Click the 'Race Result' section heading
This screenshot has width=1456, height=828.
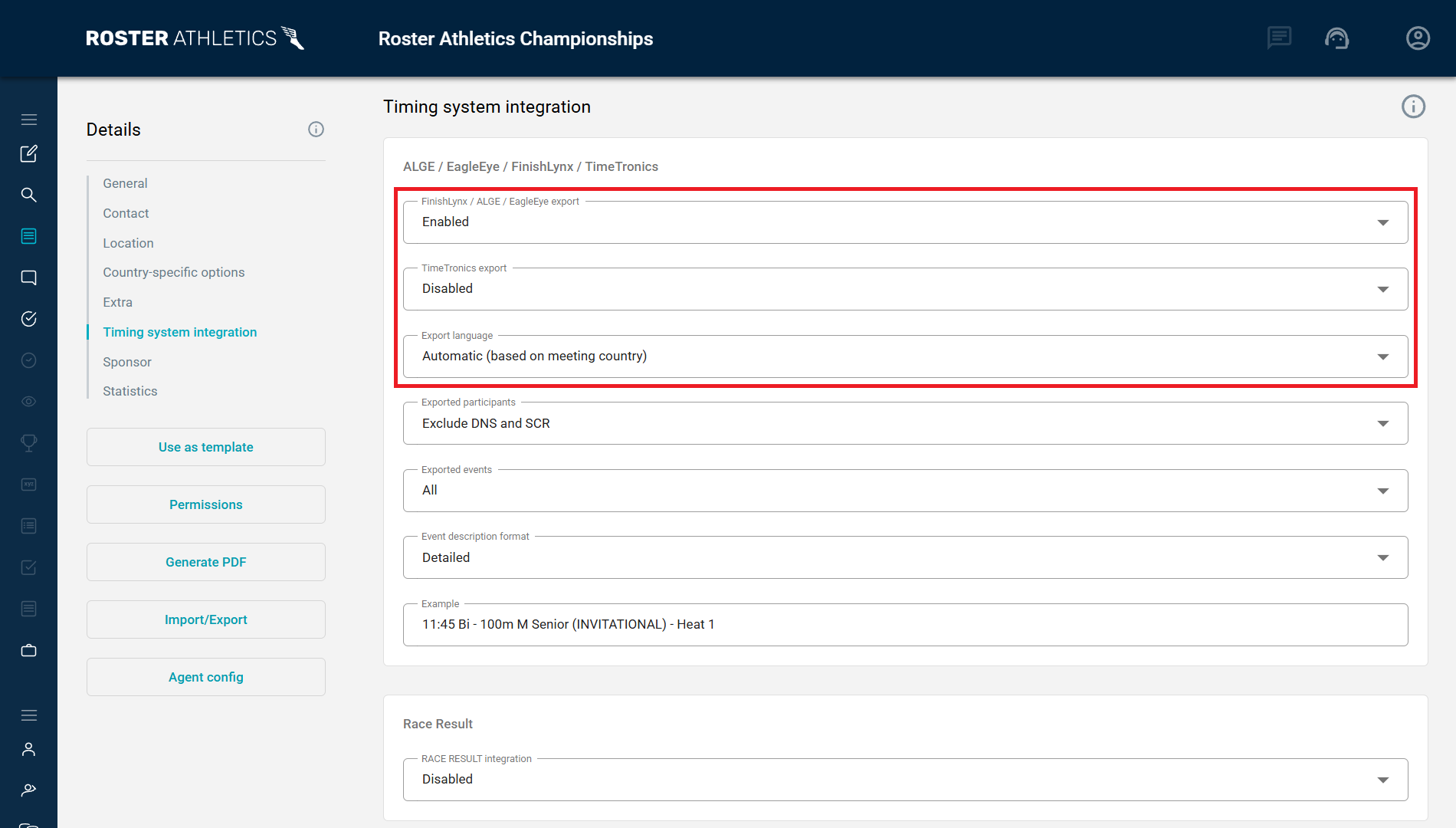coord(438,724)
